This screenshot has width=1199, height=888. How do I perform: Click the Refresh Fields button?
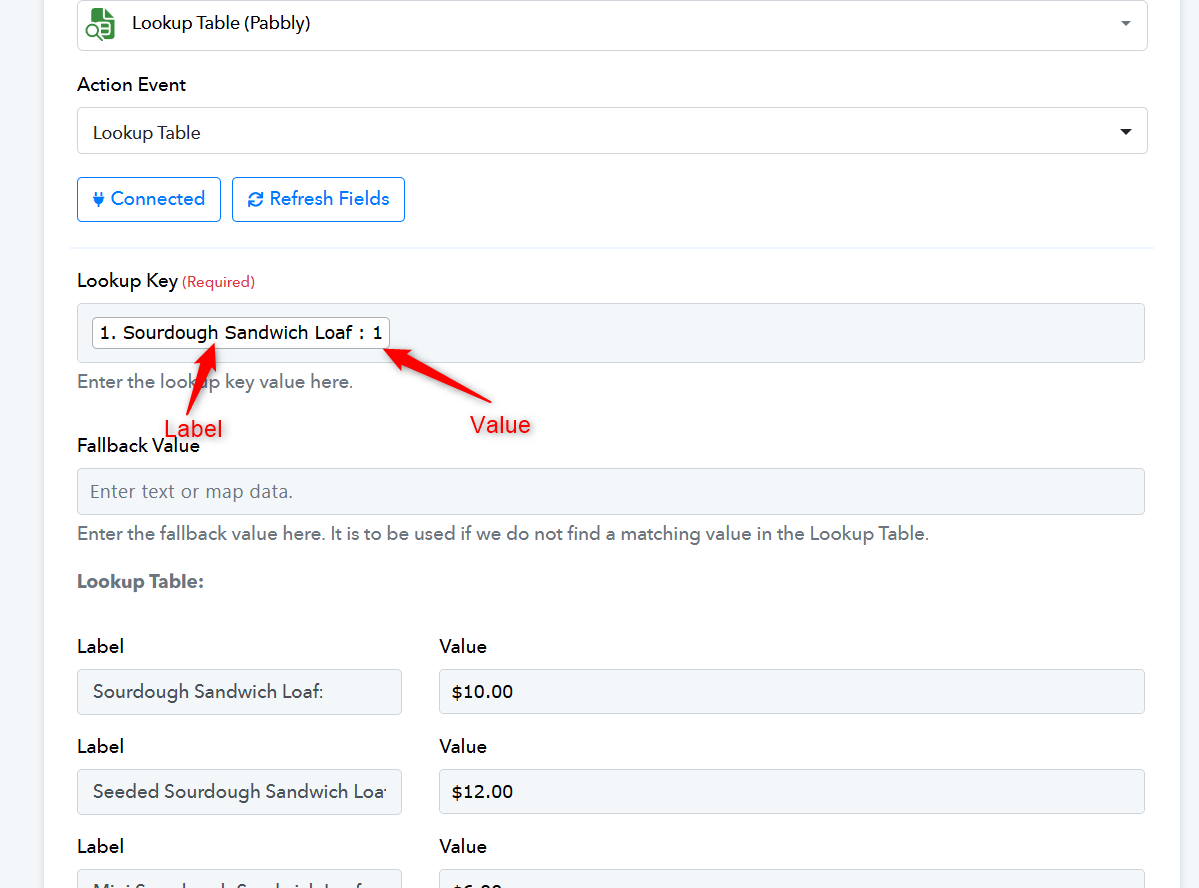point(318,200)
